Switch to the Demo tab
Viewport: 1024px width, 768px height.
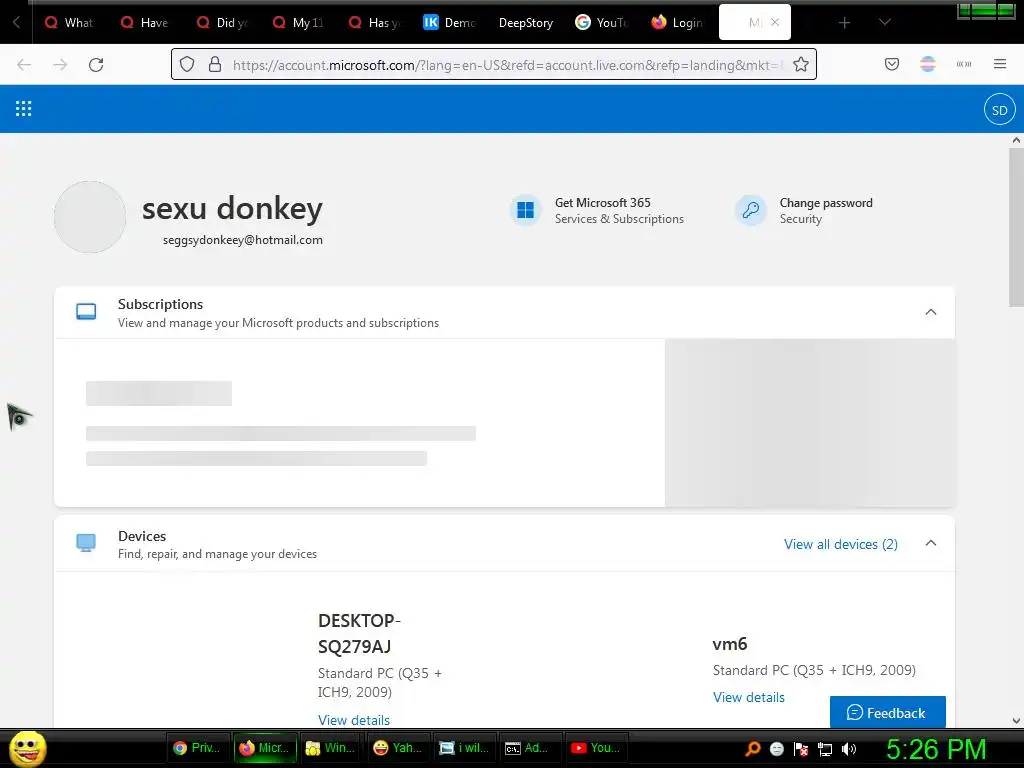[450, 23]
